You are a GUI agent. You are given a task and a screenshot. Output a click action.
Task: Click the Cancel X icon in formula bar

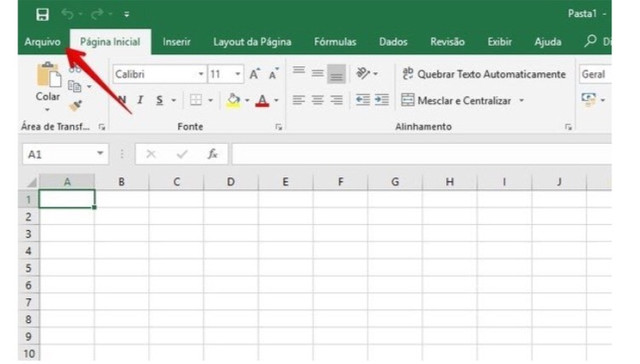tap(151, 154)
